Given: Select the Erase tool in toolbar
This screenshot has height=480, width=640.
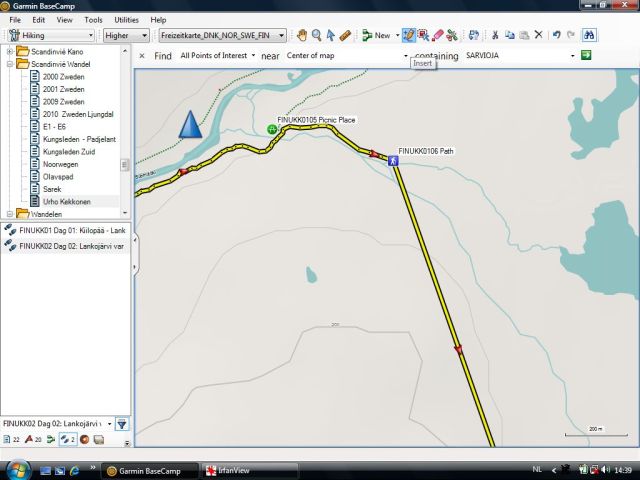Looking at the screenshot, I should point(437,35).
